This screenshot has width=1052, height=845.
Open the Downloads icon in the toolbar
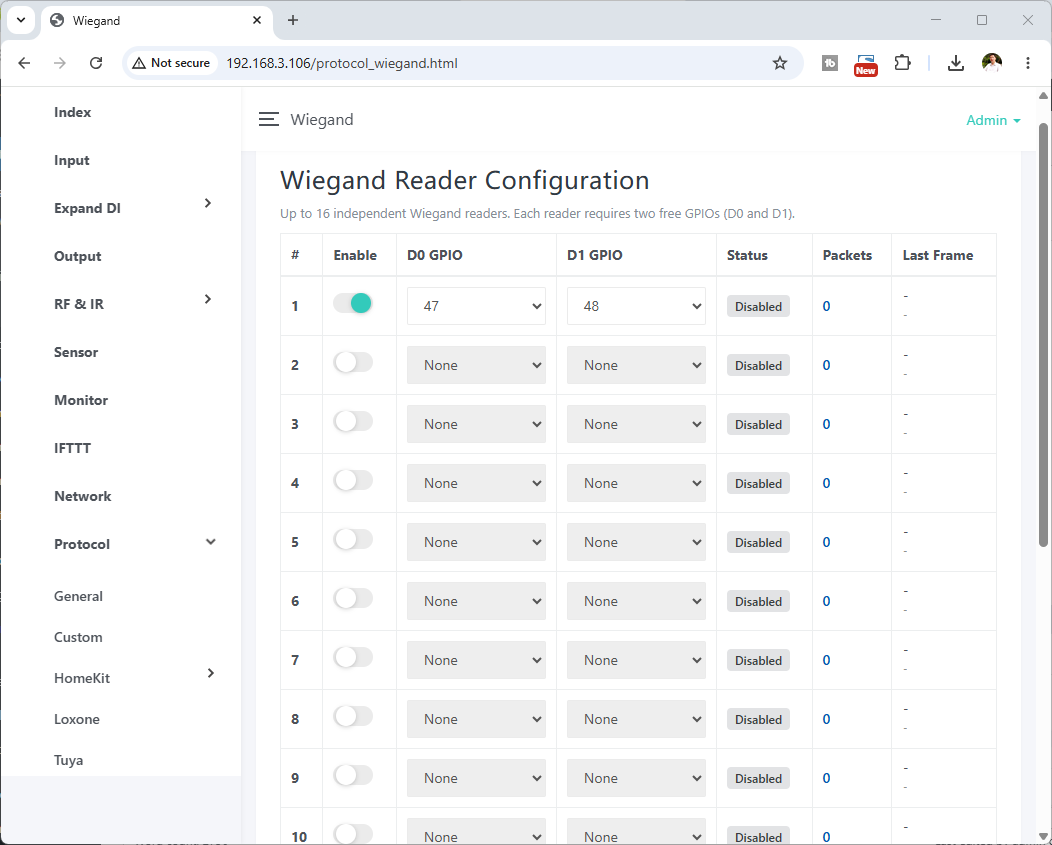coord(955,63)
